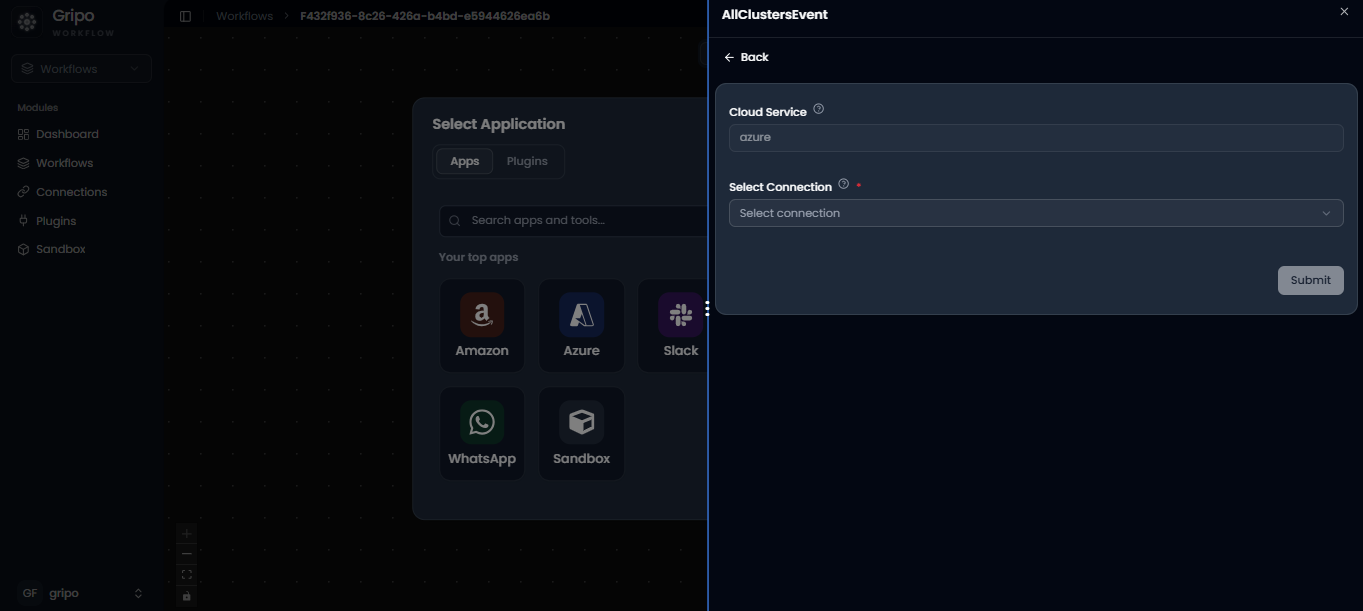Switch to the Plugins tab

pos(527,161)
